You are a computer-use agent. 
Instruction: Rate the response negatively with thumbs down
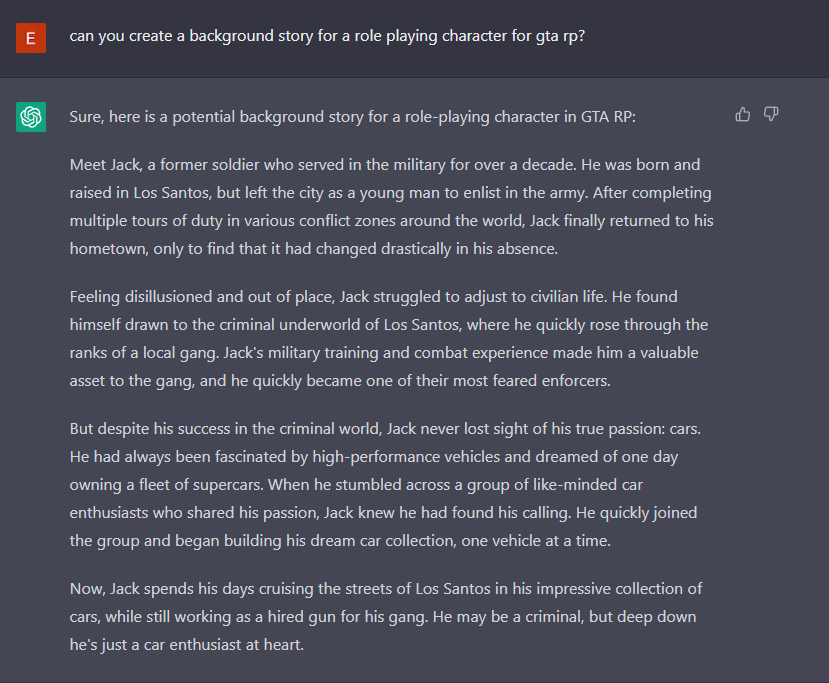[771, 114]
